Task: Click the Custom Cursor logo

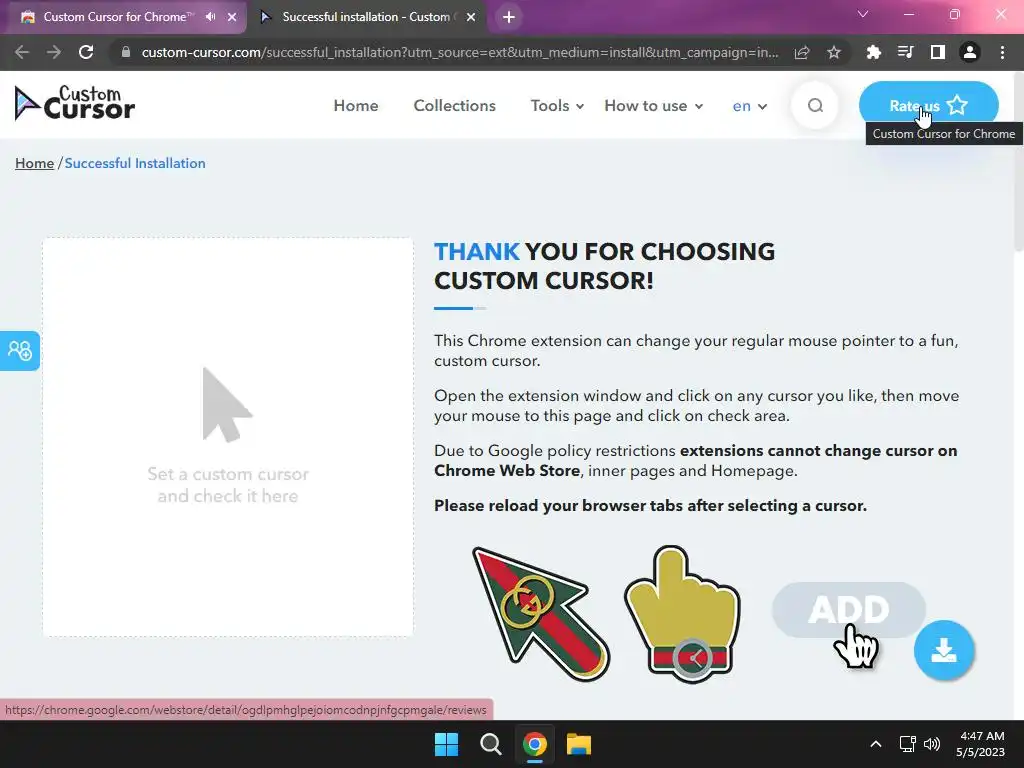Action: 74,103
